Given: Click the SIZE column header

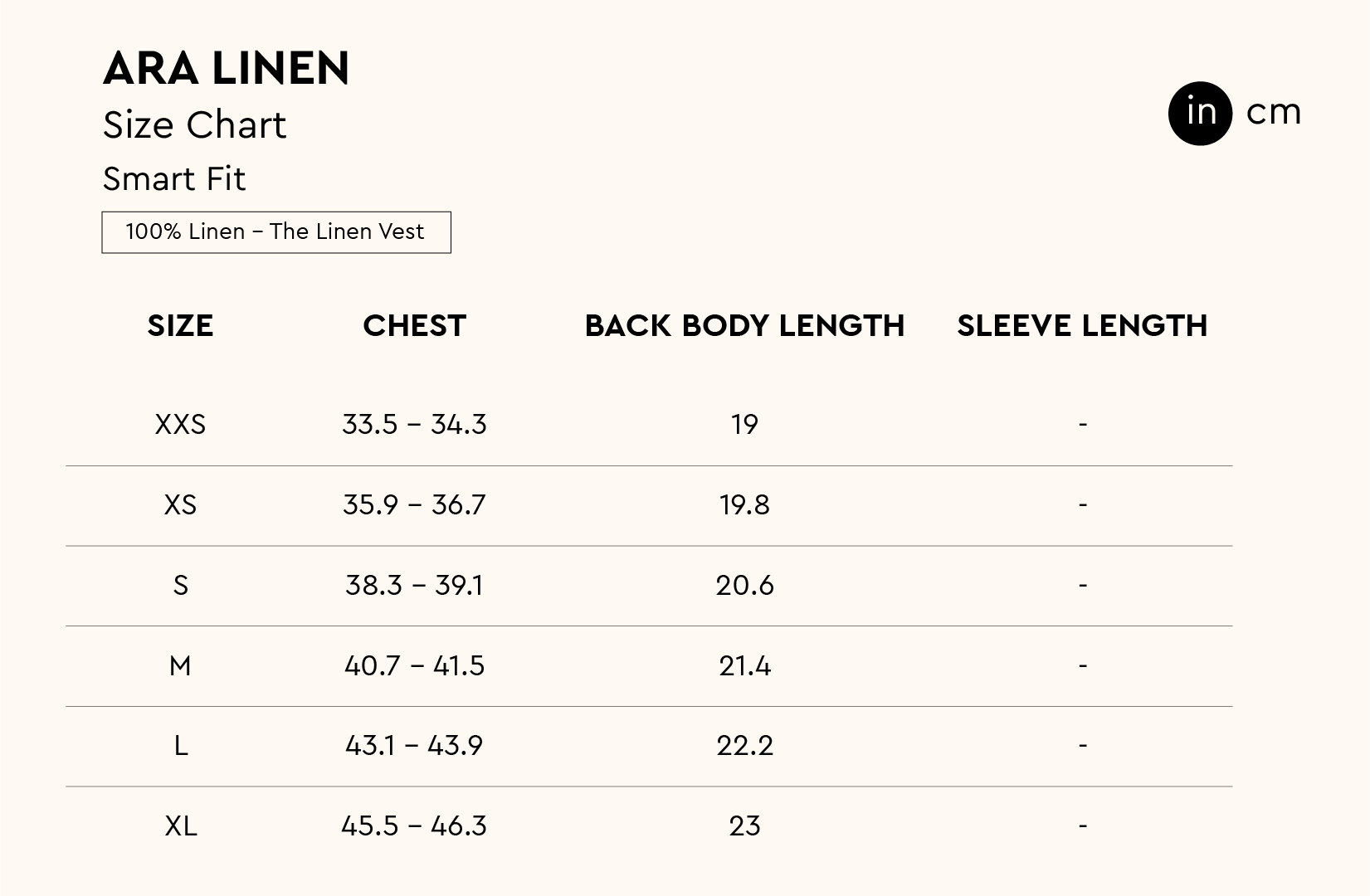Looking at the screenshot, I should (x=180, y=326).
